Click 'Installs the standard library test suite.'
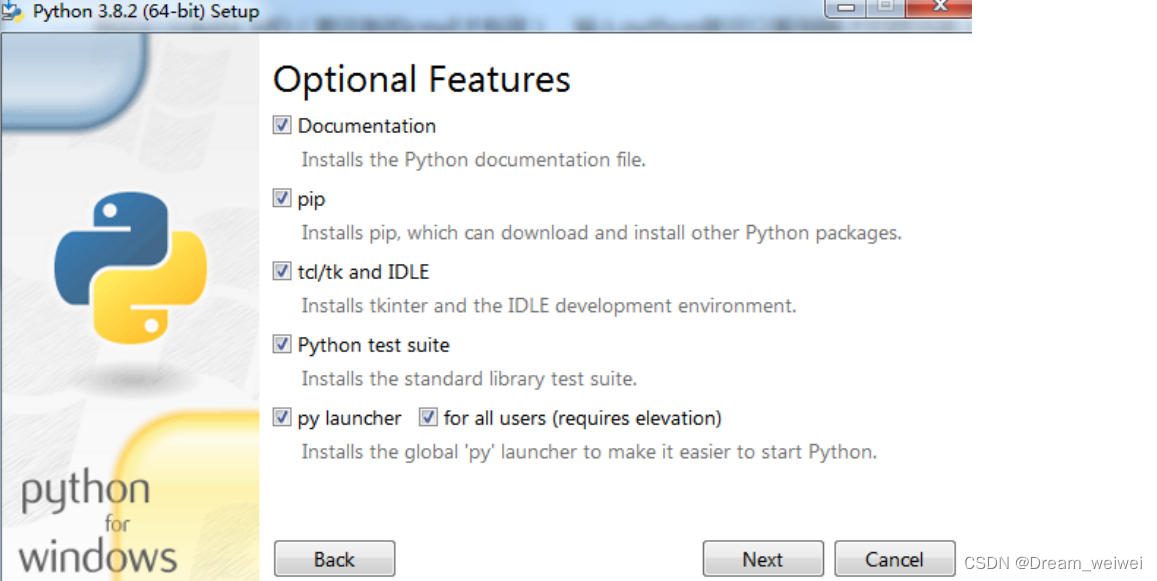Viewport: 1157px width, 581px height. tap(469, 379)
